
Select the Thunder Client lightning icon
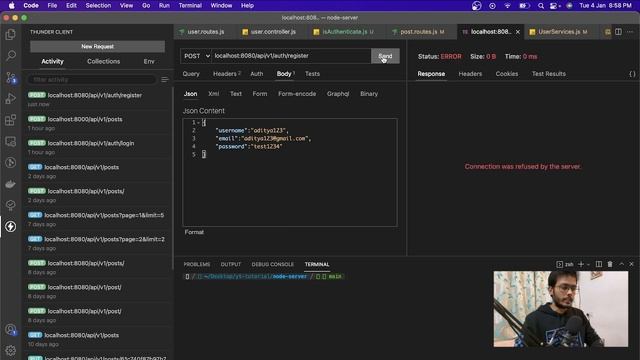(x=11, y=227)
